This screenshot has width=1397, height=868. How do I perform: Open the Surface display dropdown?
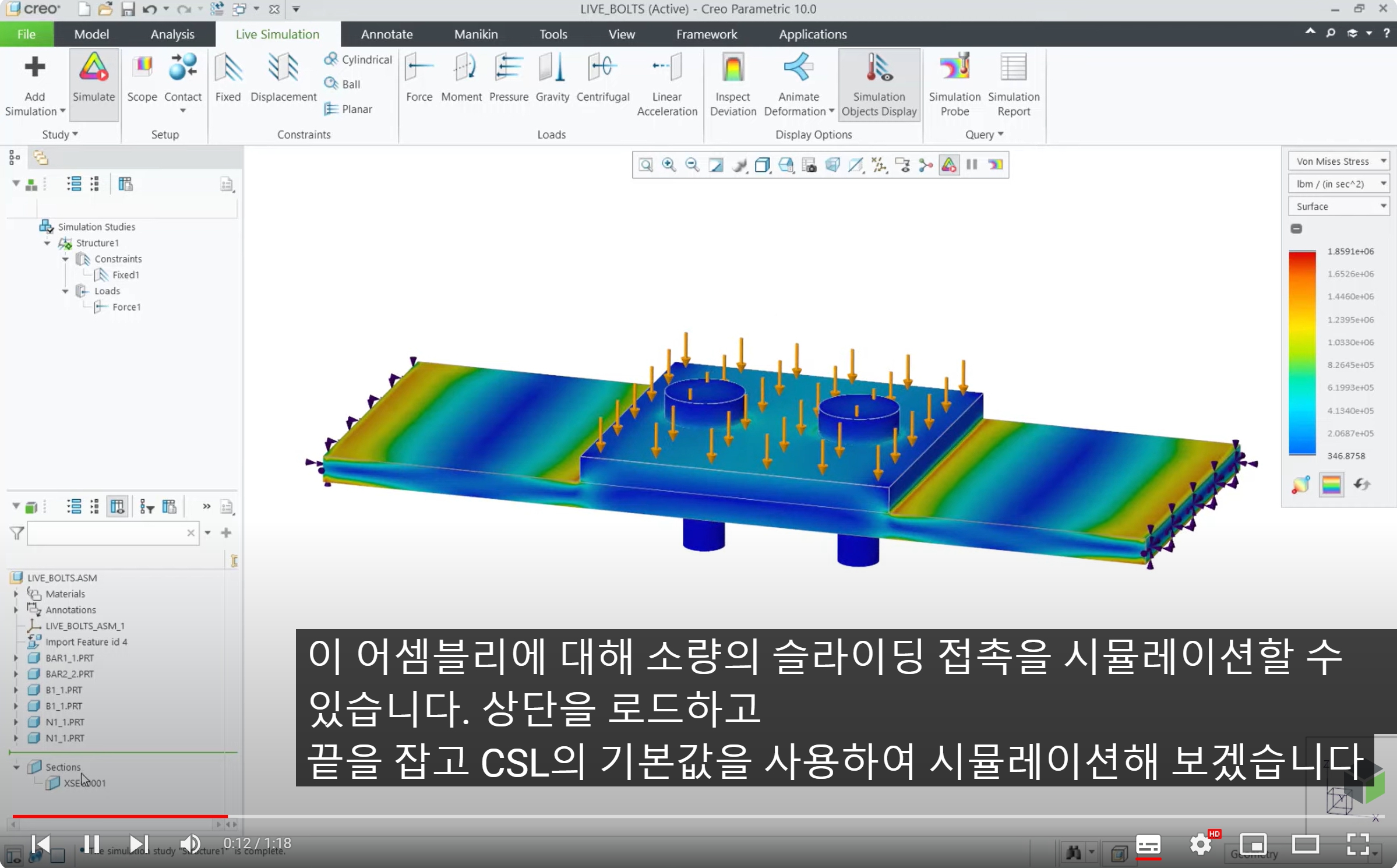pyautogui.click(x=1338, y=207)
